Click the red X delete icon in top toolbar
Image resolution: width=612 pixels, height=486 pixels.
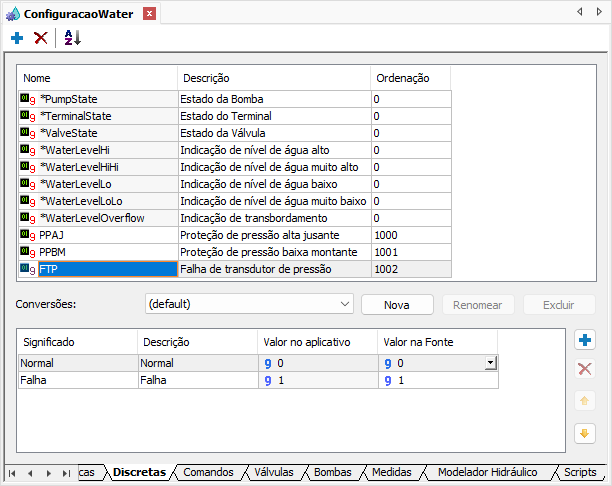[41, 38]
